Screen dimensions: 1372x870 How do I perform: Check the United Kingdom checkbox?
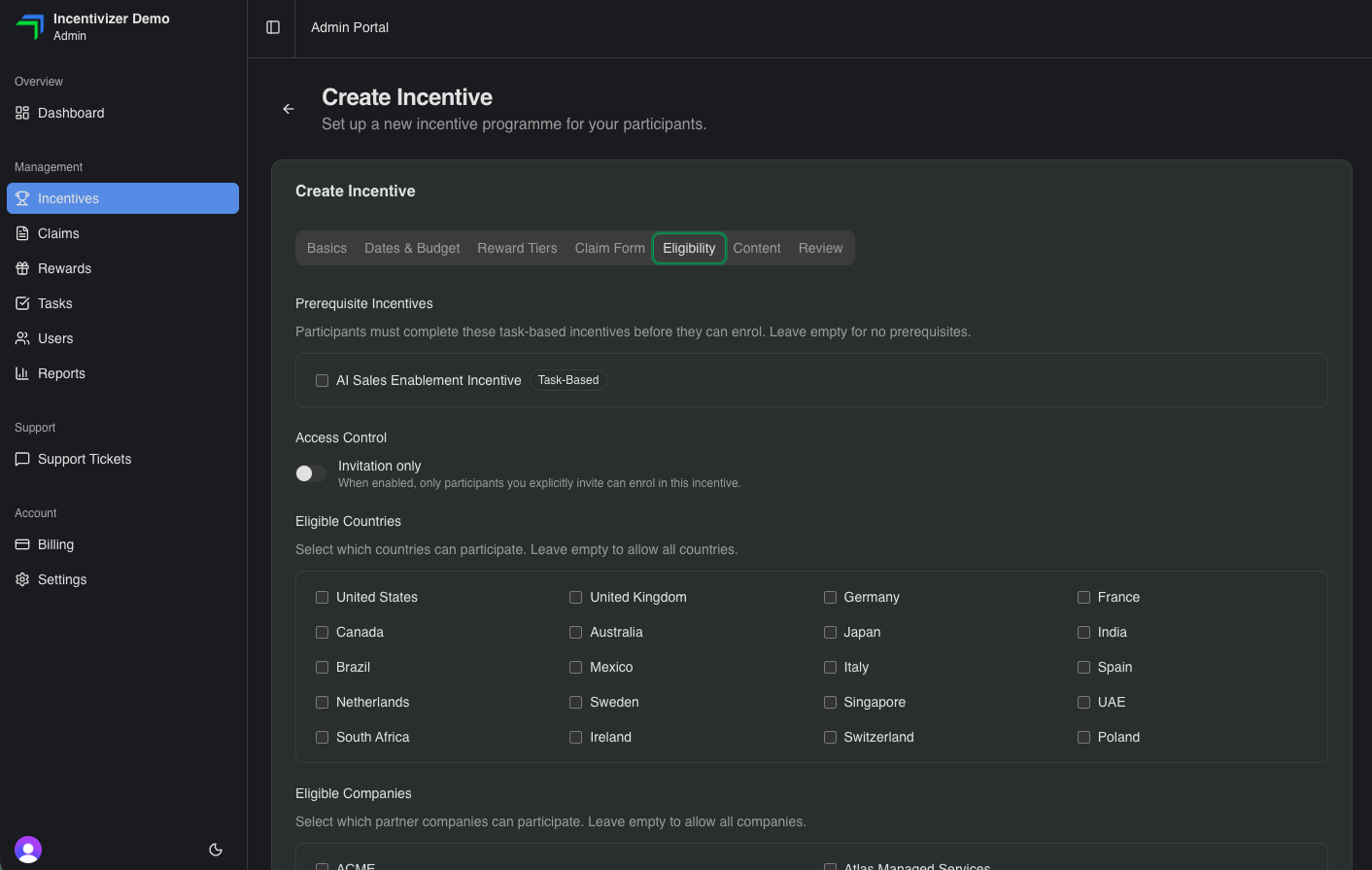(575, 597)
